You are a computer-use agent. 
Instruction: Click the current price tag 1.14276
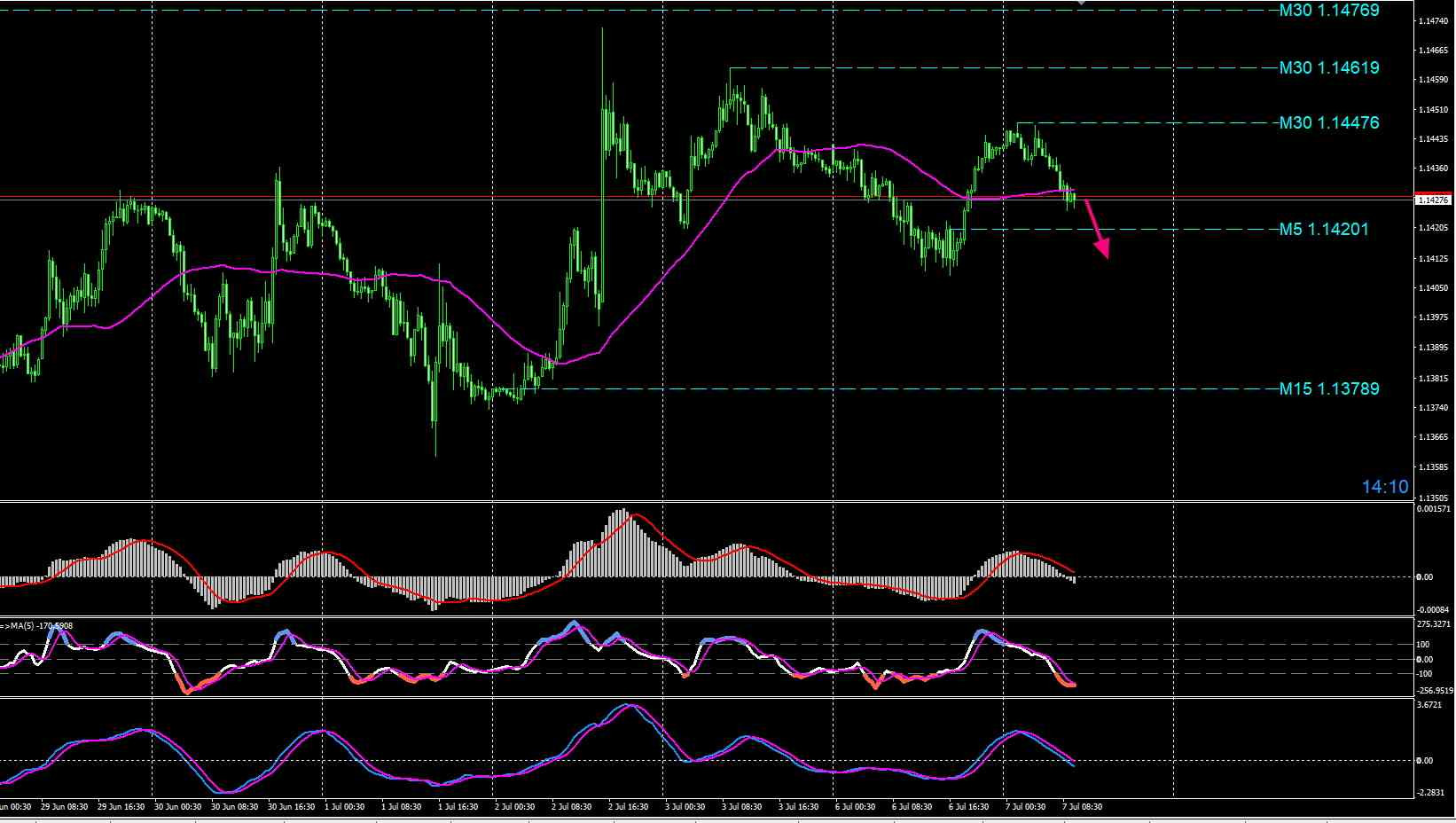click(x=1433, y=200)
